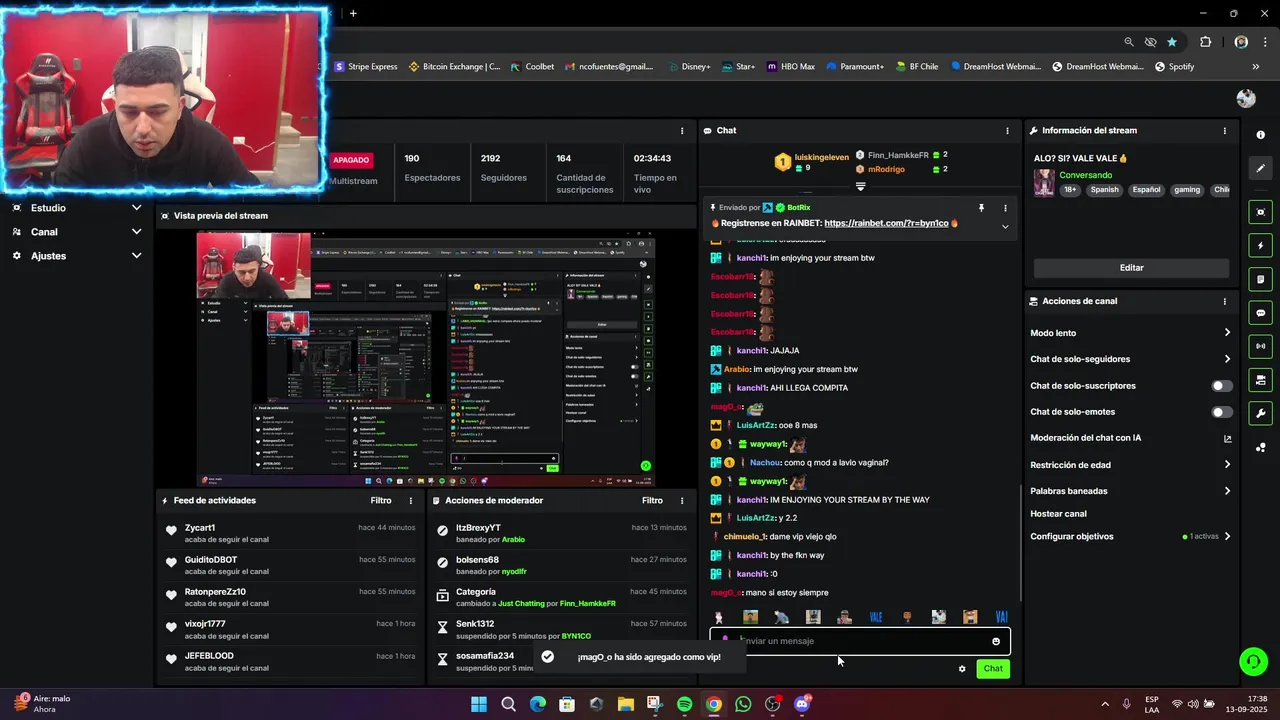Image resolution: width=1280 pixels, height=720 pixels.
Task: Open Disney+ bookmark
Action: [689, 67]
